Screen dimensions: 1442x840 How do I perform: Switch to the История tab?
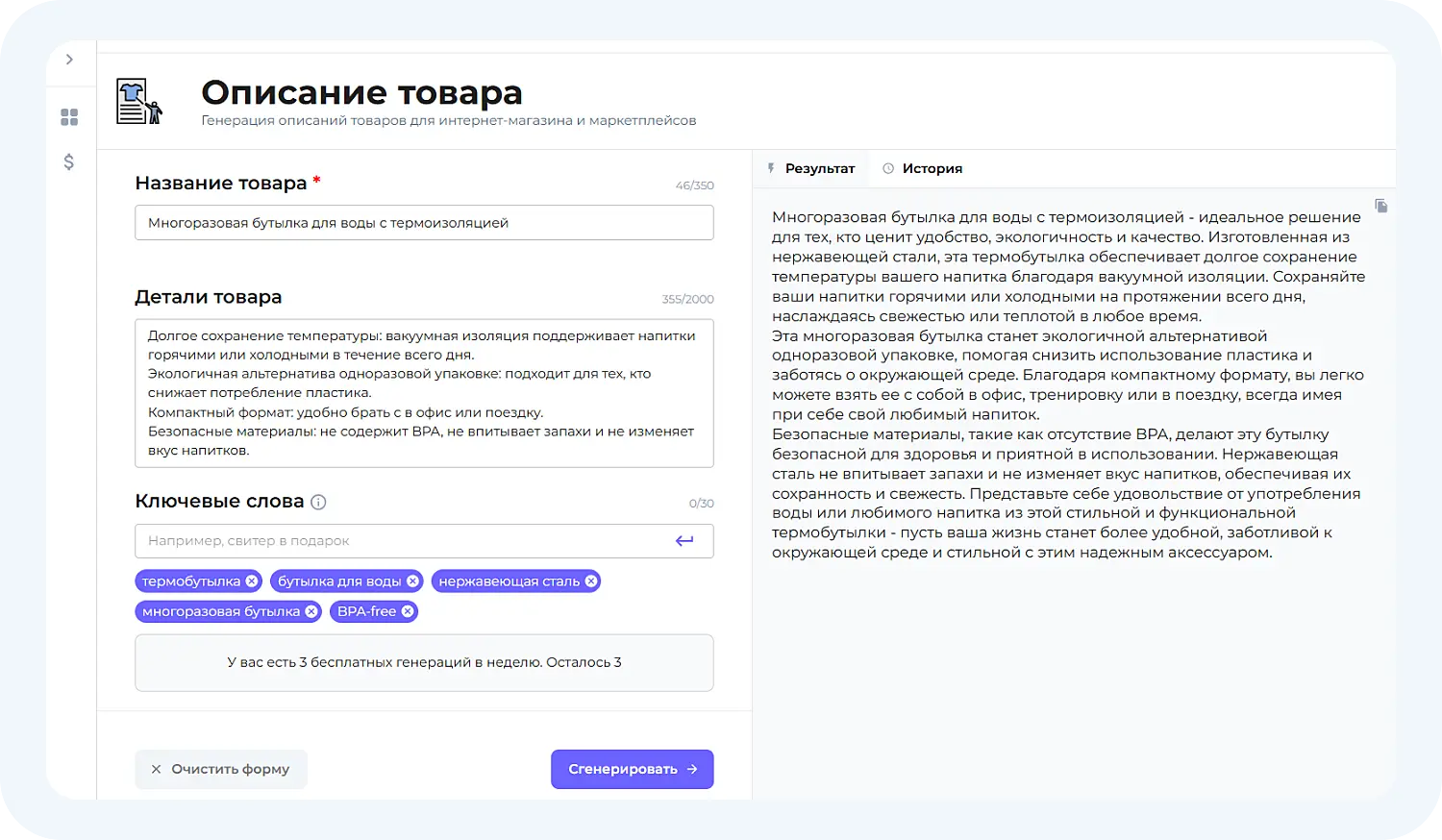(x=922, y=167)
